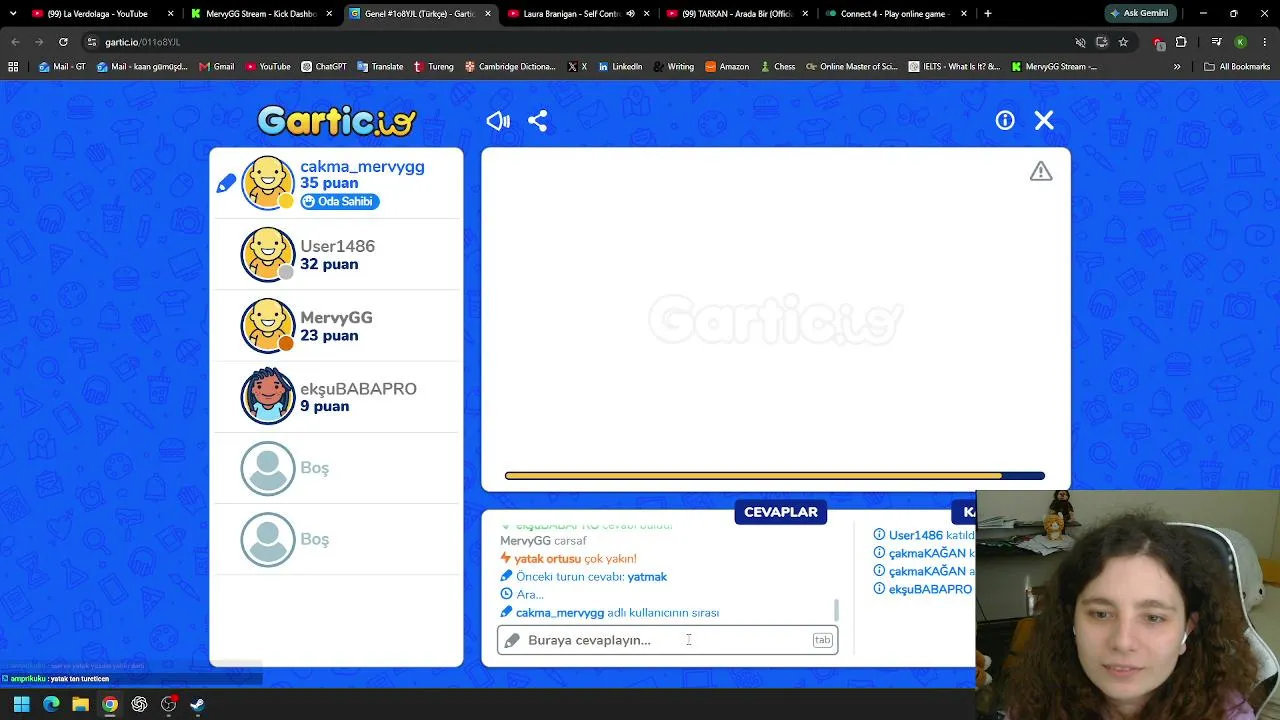The height and width of the screenshot is (720, 1280).
Task: Open ChatGPT app from the taskbar
Action: [x=139, y=704]
